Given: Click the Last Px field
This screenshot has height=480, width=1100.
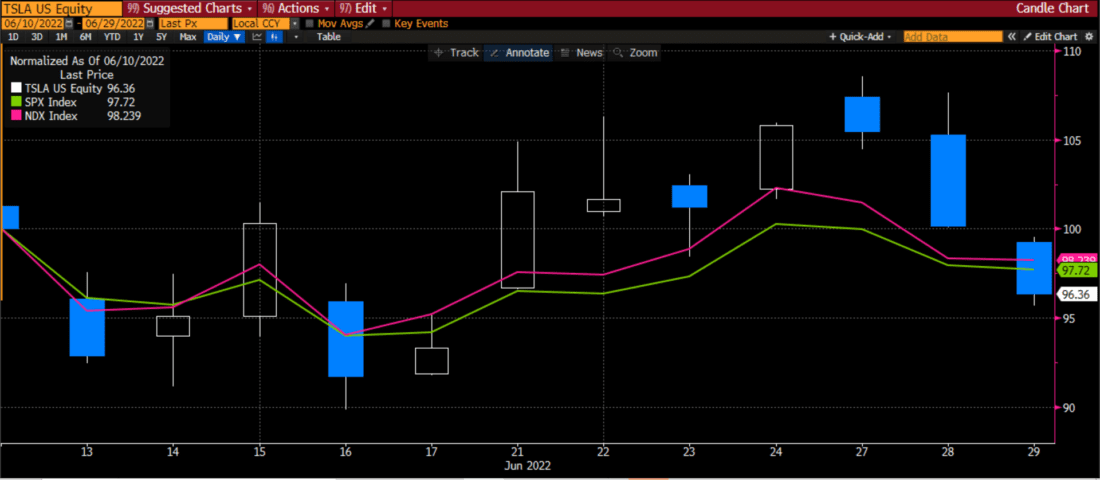Looking at the screenshot, I should point(192,23).
